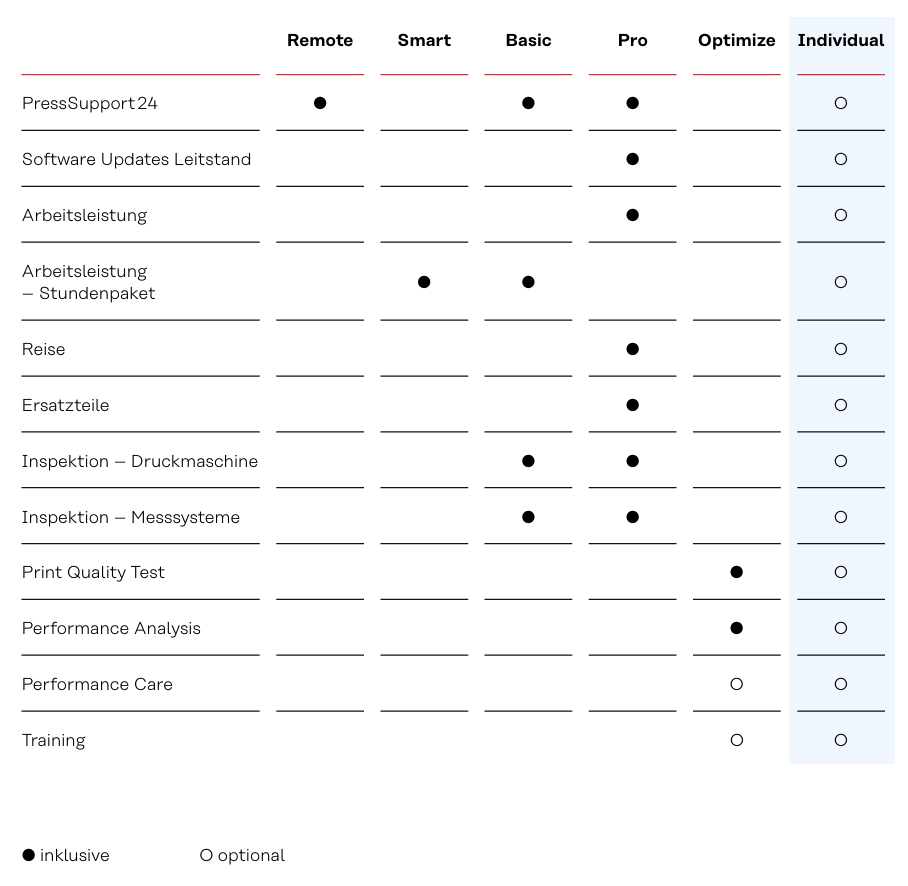Click the Basic dot for Inspektion – Messsysteme

point(528,517)
